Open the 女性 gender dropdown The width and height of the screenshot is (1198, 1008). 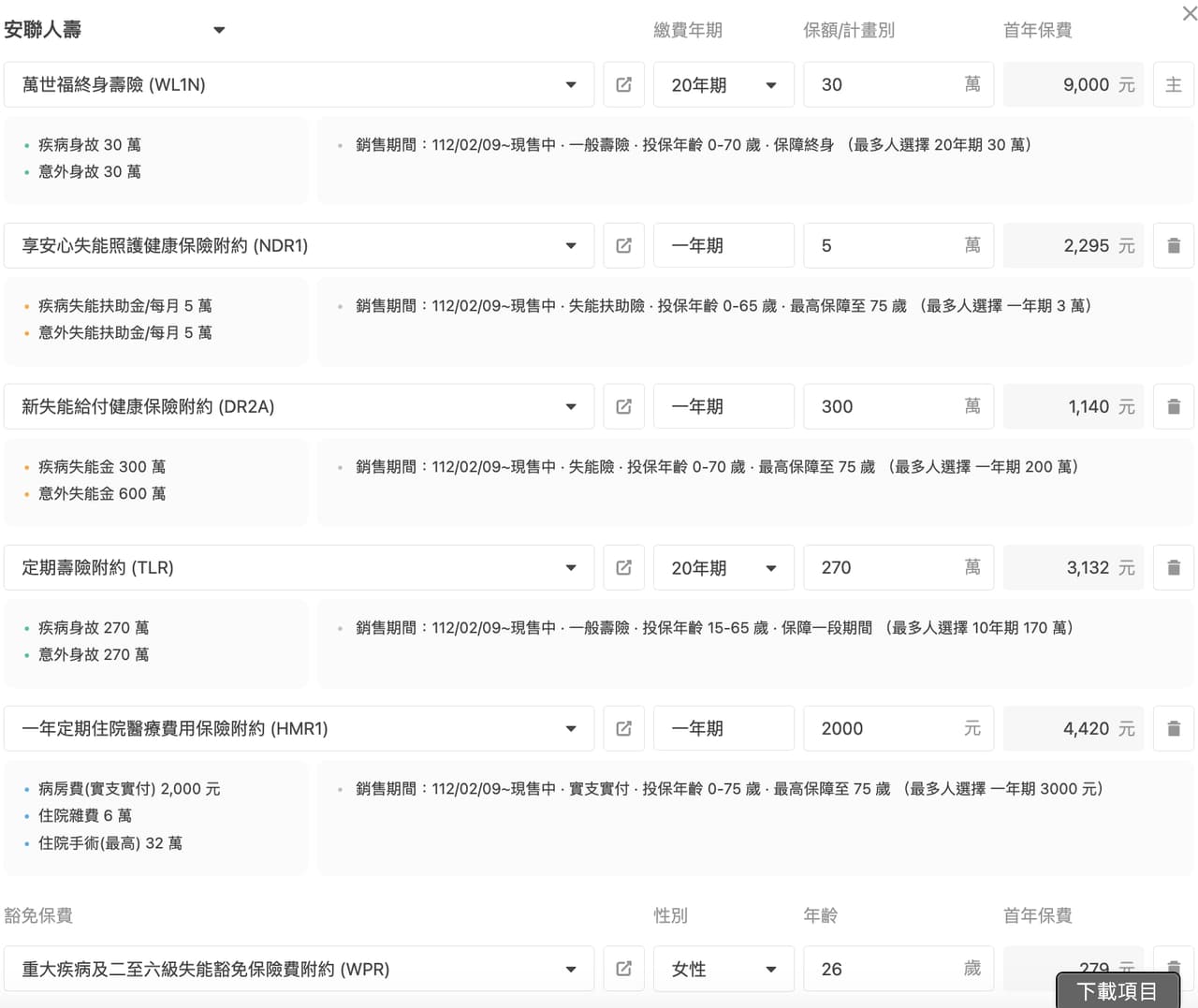click(723, 969)
